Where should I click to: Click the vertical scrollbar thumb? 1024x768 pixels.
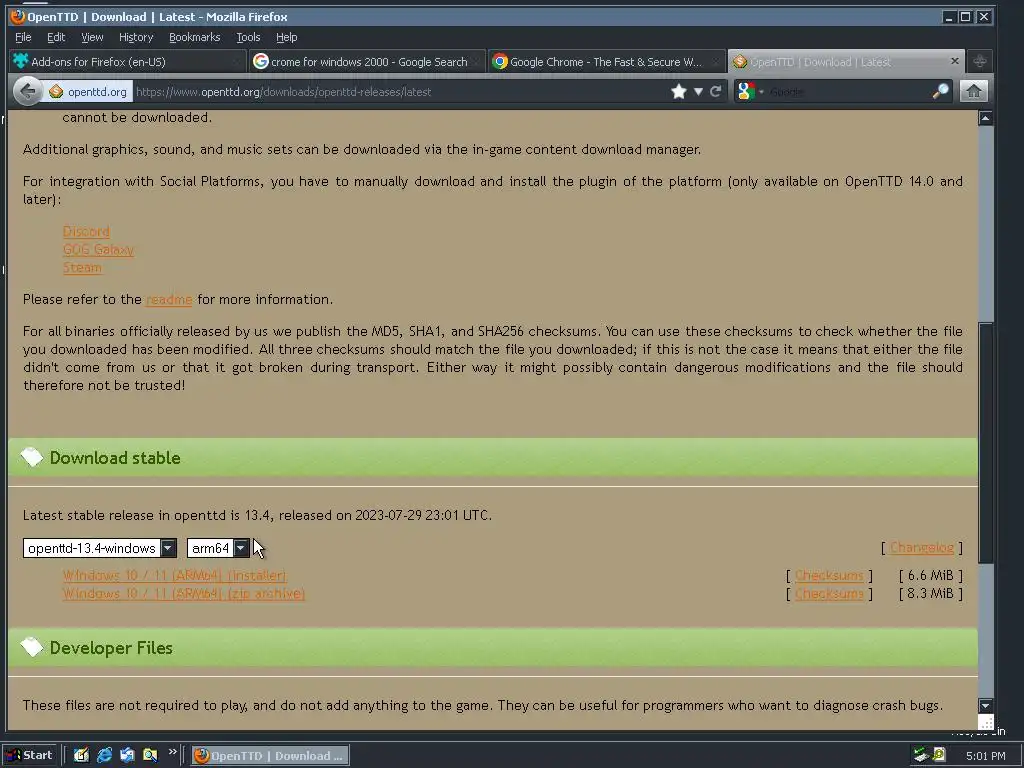coord(985,443)
